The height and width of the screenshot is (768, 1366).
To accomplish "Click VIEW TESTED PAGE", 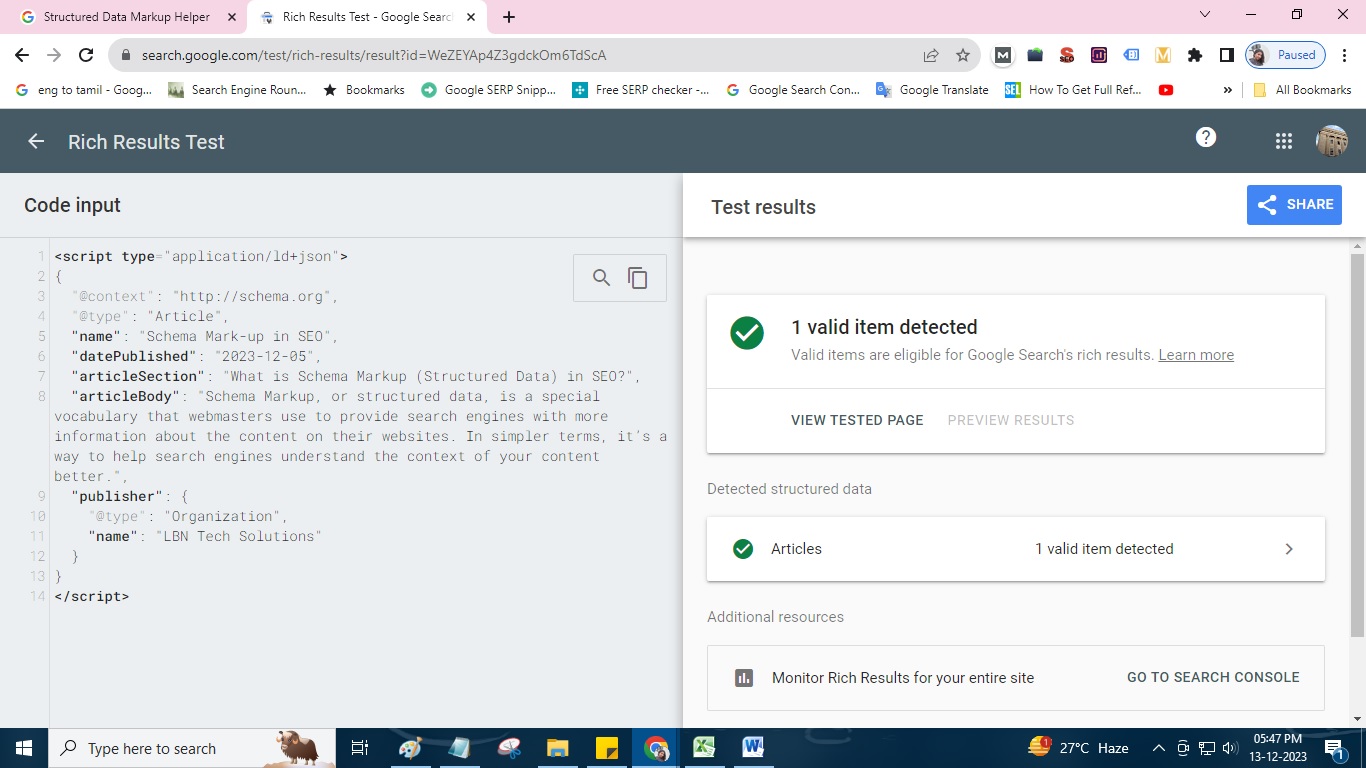I will [x=856, y=420].
